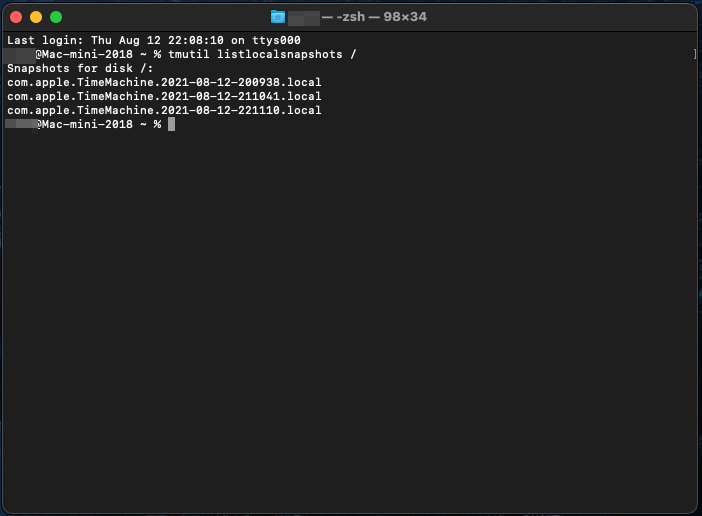
Task: Close the Terminal window with red button
Action: [x=16, y=17]
